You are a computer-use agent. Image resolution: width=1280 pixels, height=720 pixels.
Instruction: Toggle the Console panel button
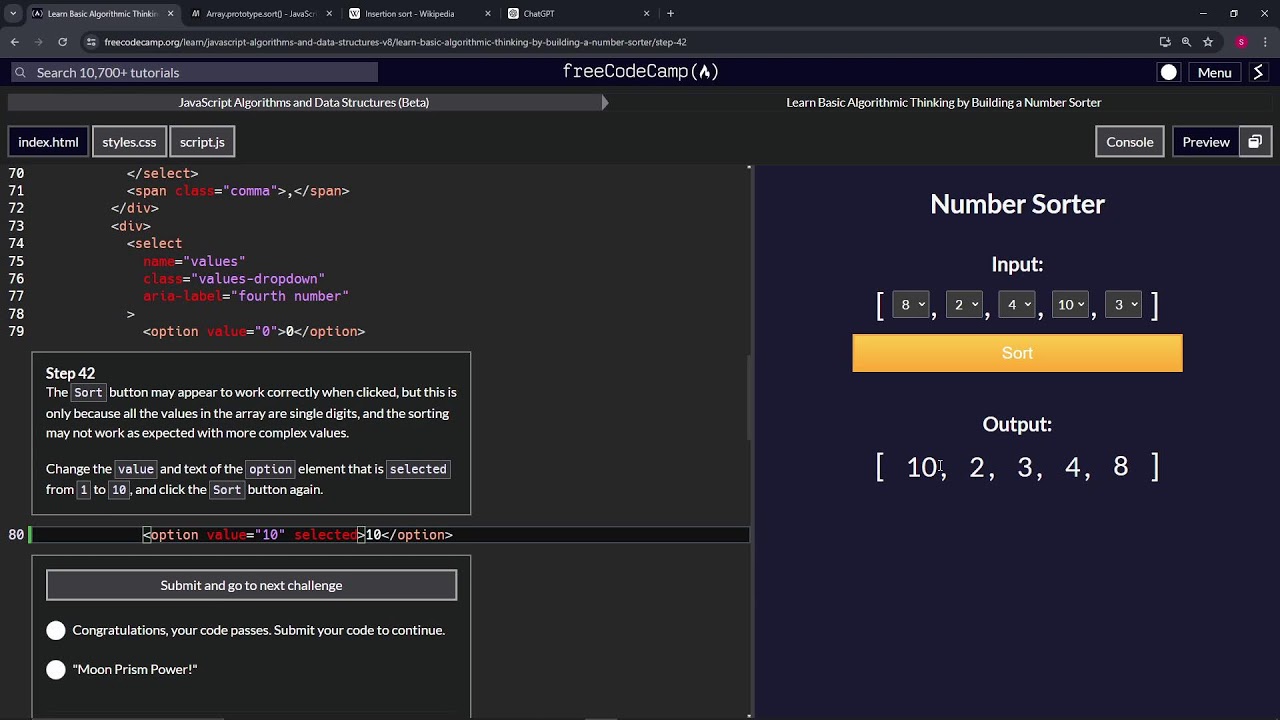[x=1129, y=142]
